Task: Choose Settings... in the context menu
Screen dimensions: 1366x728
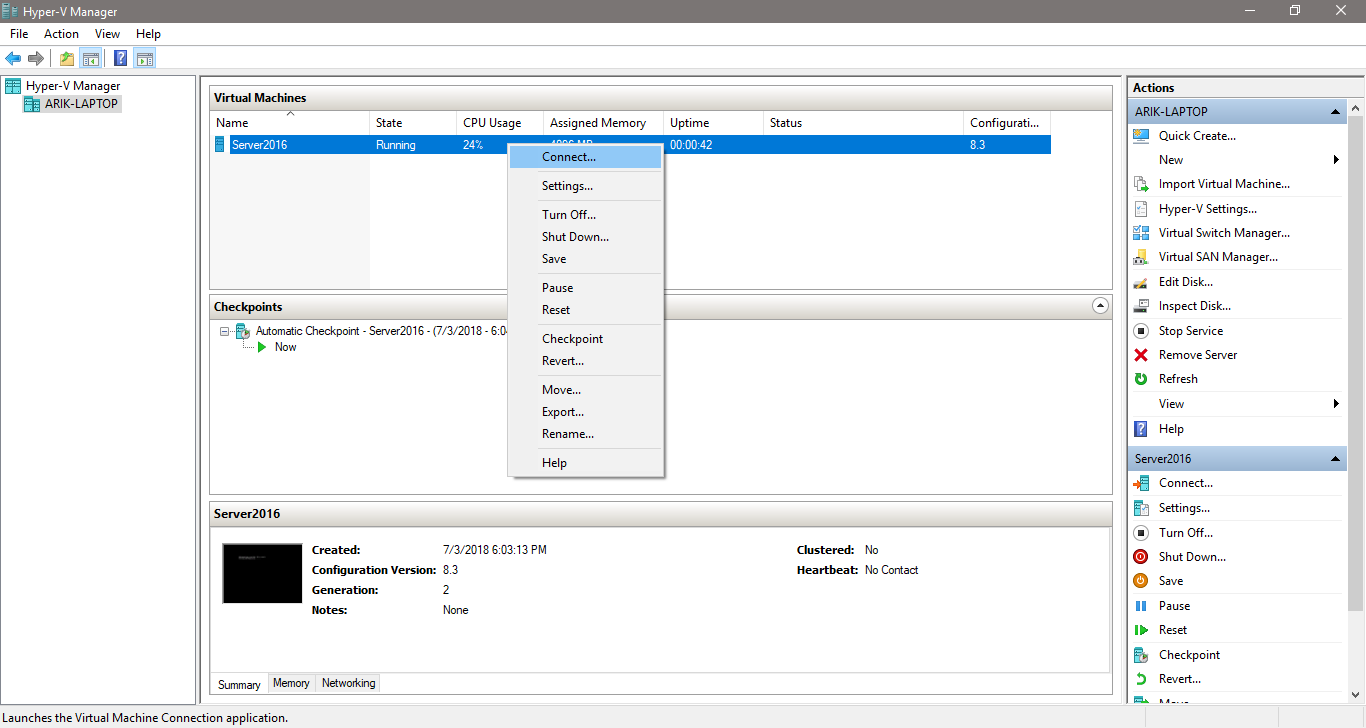Action: click(x=585, y=186)
